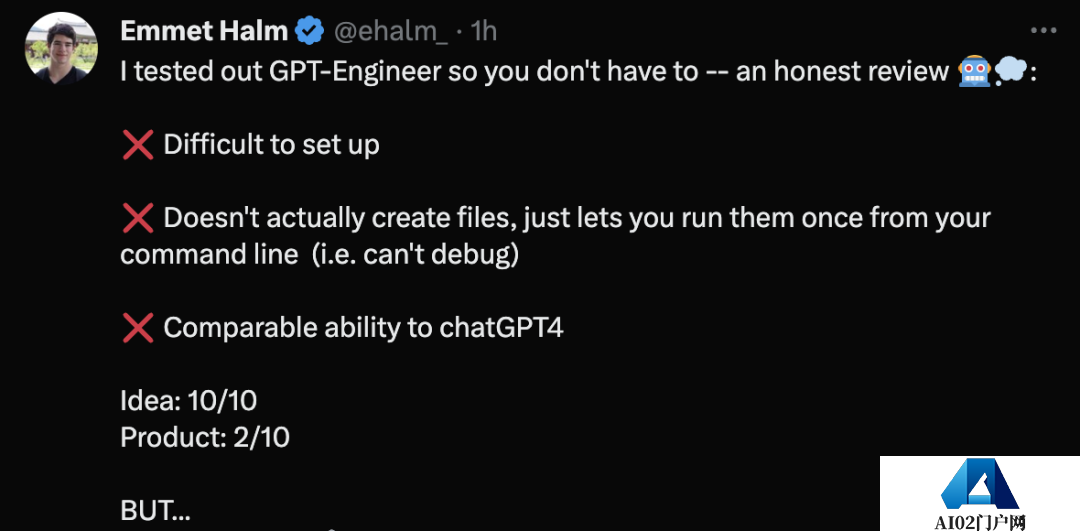Viewport: 1080px width, 531px height.
Task: Click Emmet Halm's blue verified badge
Action: (308, 31)
